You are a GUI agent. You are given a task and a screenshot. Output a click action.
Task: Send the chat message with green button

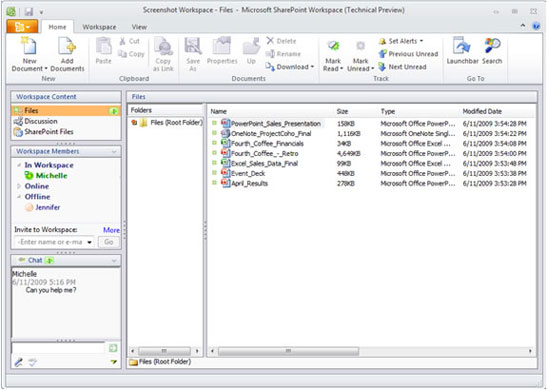113,347
